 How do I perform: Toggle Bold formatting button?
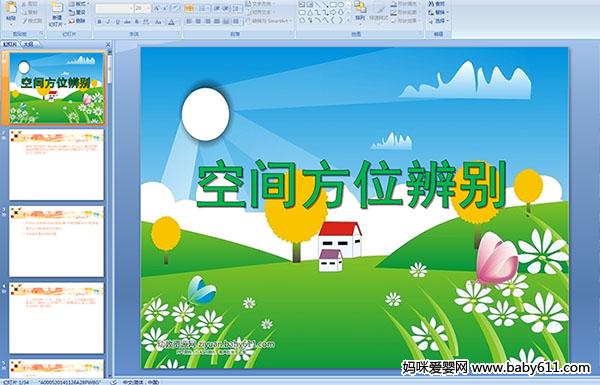[99, 22]
